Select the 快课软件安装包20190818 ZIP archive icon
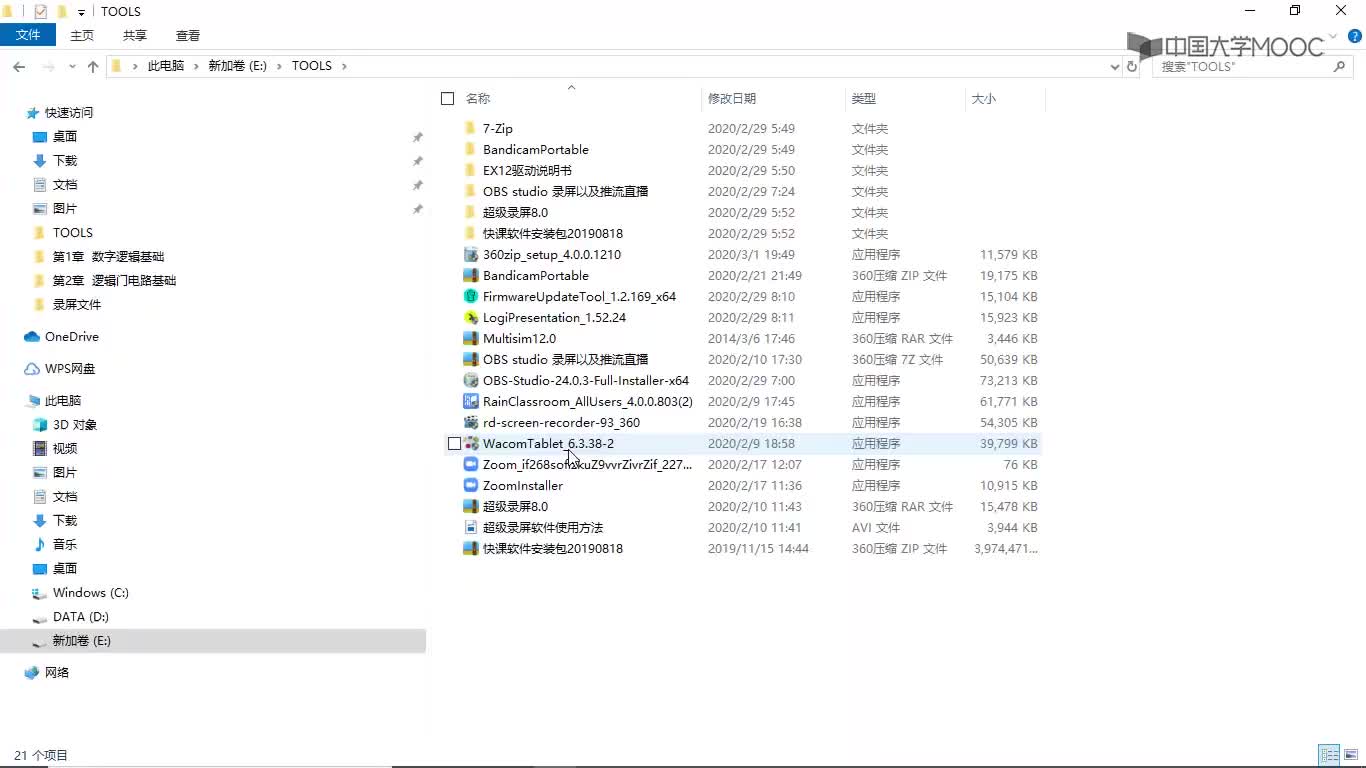The image size is (1366, 768). point(471,548)
